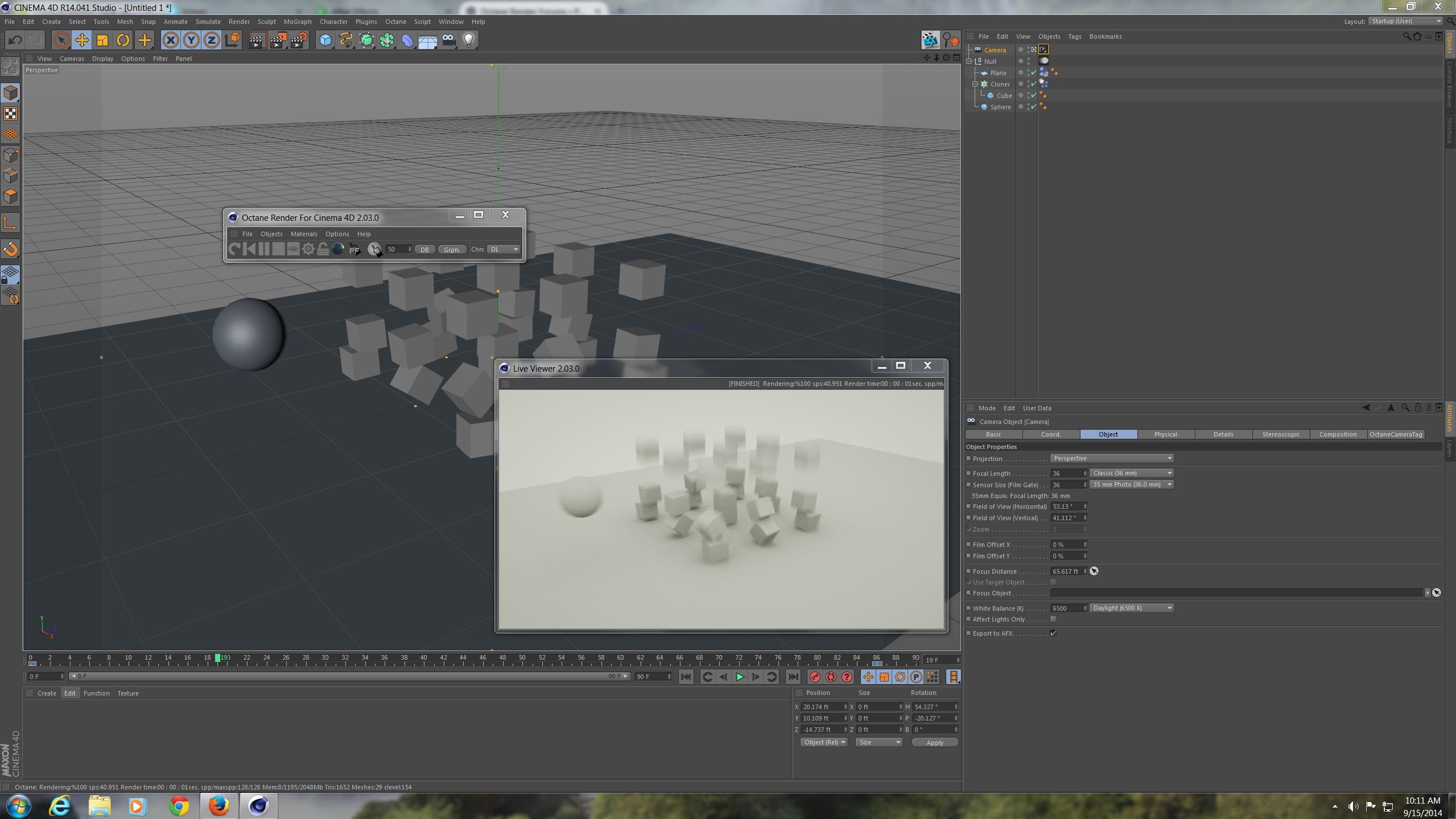
Task: Select the Move tool in top toolbar
Action: [x=82, y=40]
